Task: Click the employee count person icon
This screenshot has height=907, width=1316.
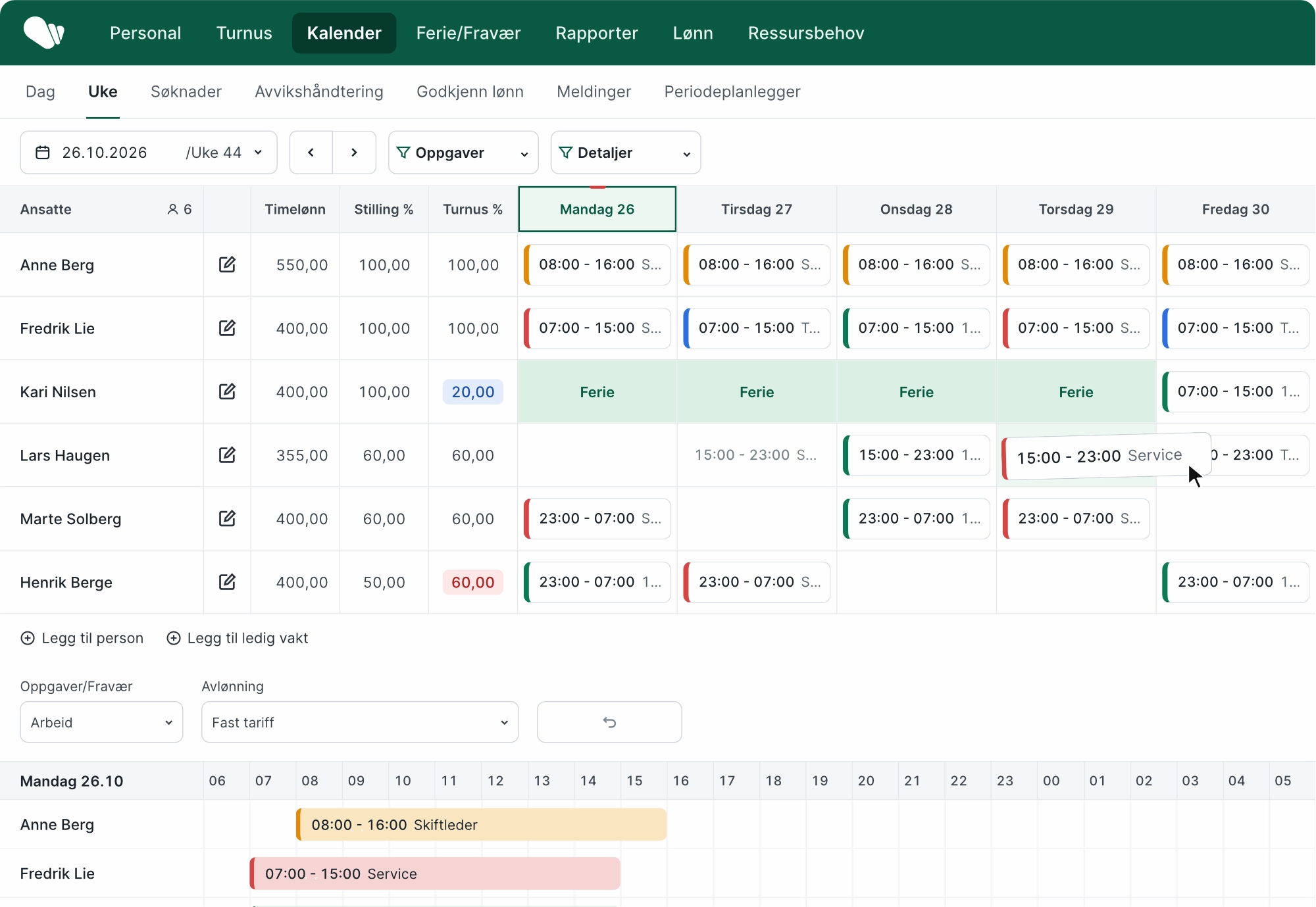Action: tap(172, 209)
